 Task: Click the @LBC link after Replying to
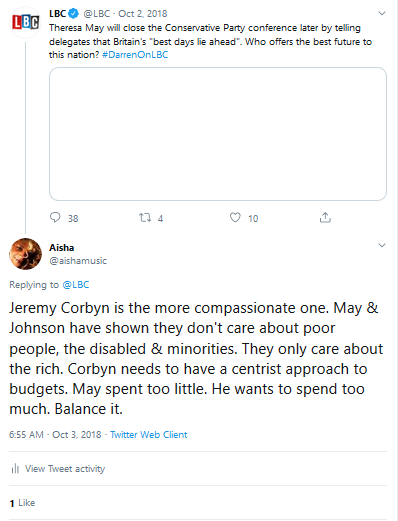click(76, 285)
